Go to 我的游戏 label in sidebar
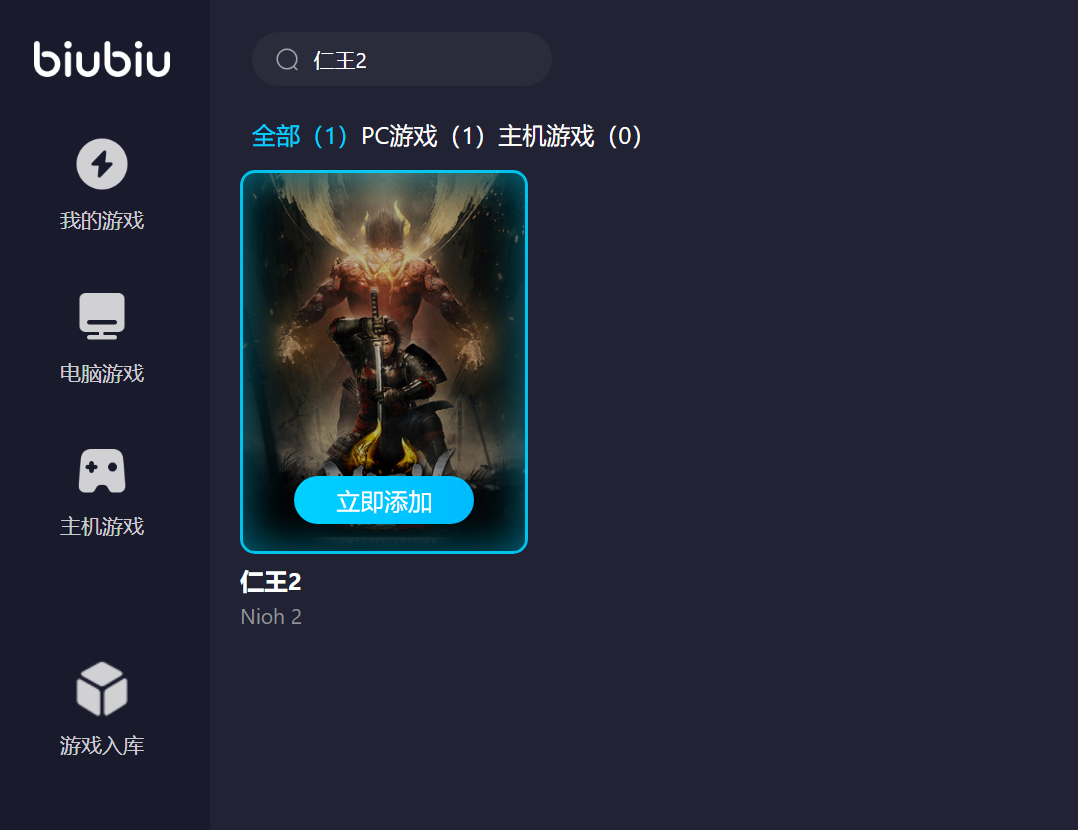1078x830 pixels. [102, 221]
